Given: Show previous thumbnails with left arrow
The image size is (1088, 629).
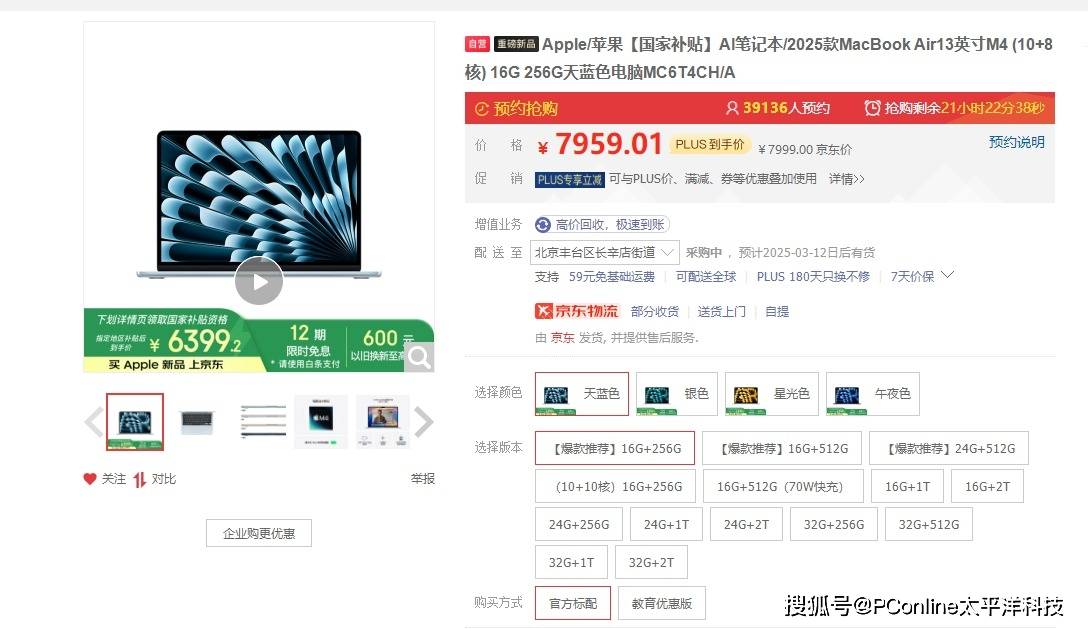Looking at the screenshot, I should pos(94,421).
